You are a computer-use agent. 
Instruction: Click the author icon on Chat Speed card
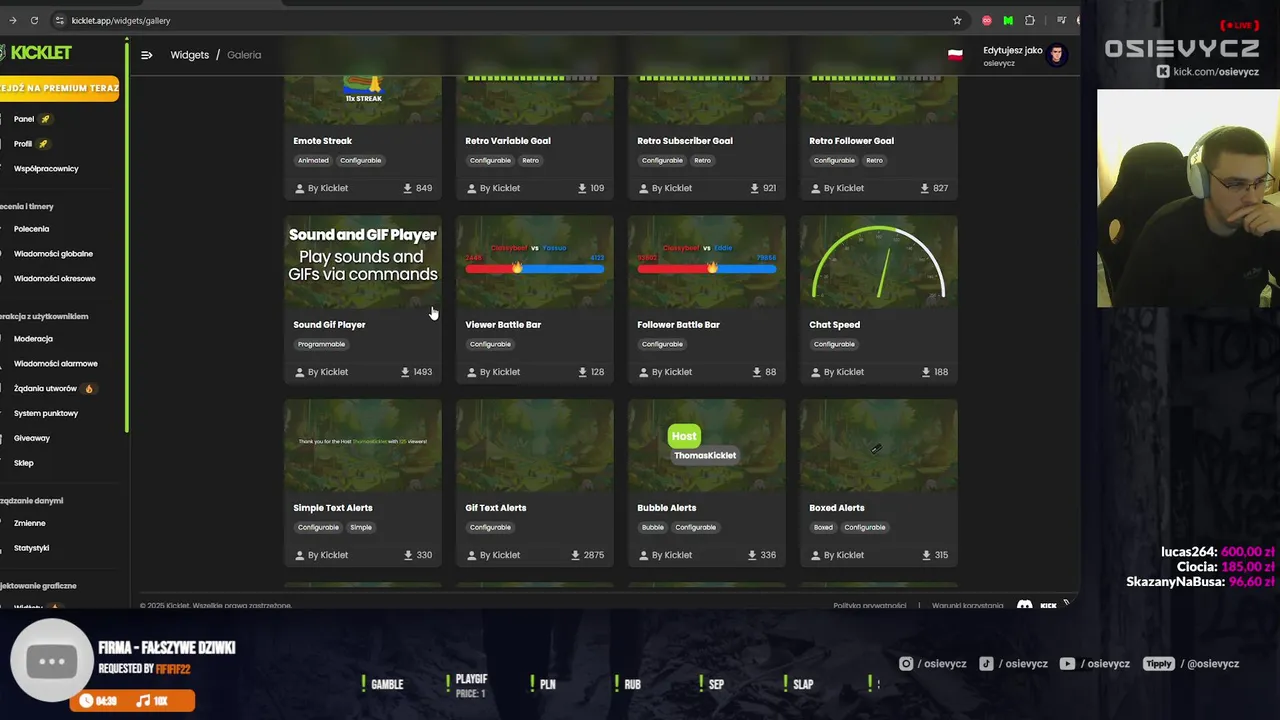[x=816, y=372]
